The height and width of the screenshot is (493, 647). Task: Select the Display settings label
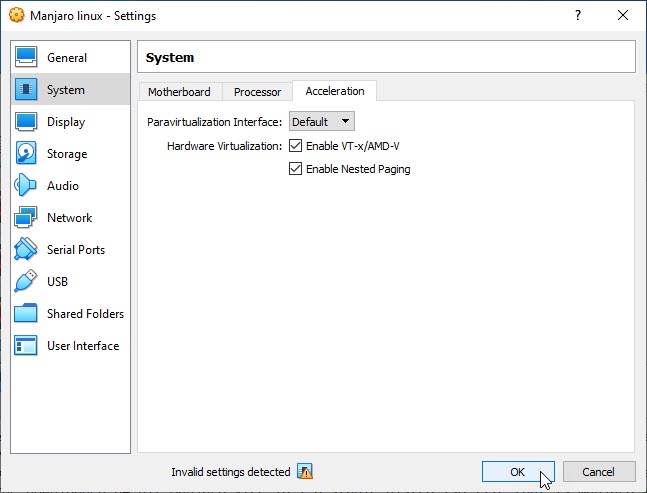pyautogui.click(x=66, y=122)
